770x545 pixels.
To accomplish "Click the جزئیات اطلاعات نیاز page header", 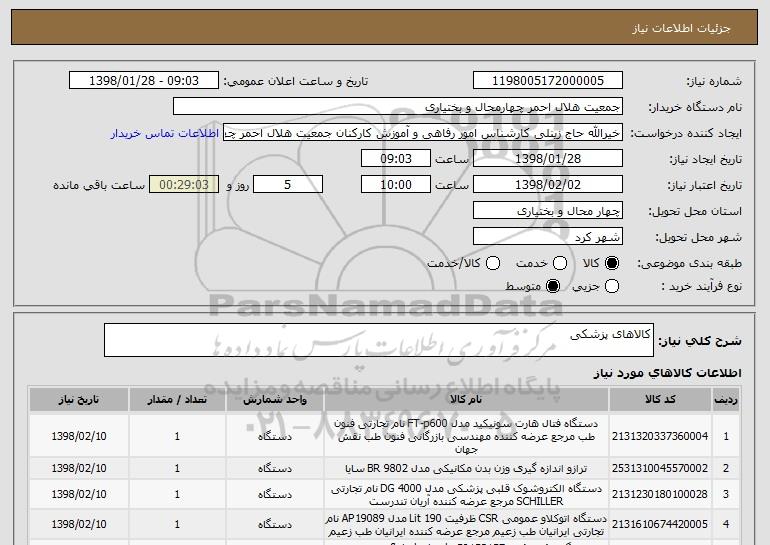I will tap(681, 28).
